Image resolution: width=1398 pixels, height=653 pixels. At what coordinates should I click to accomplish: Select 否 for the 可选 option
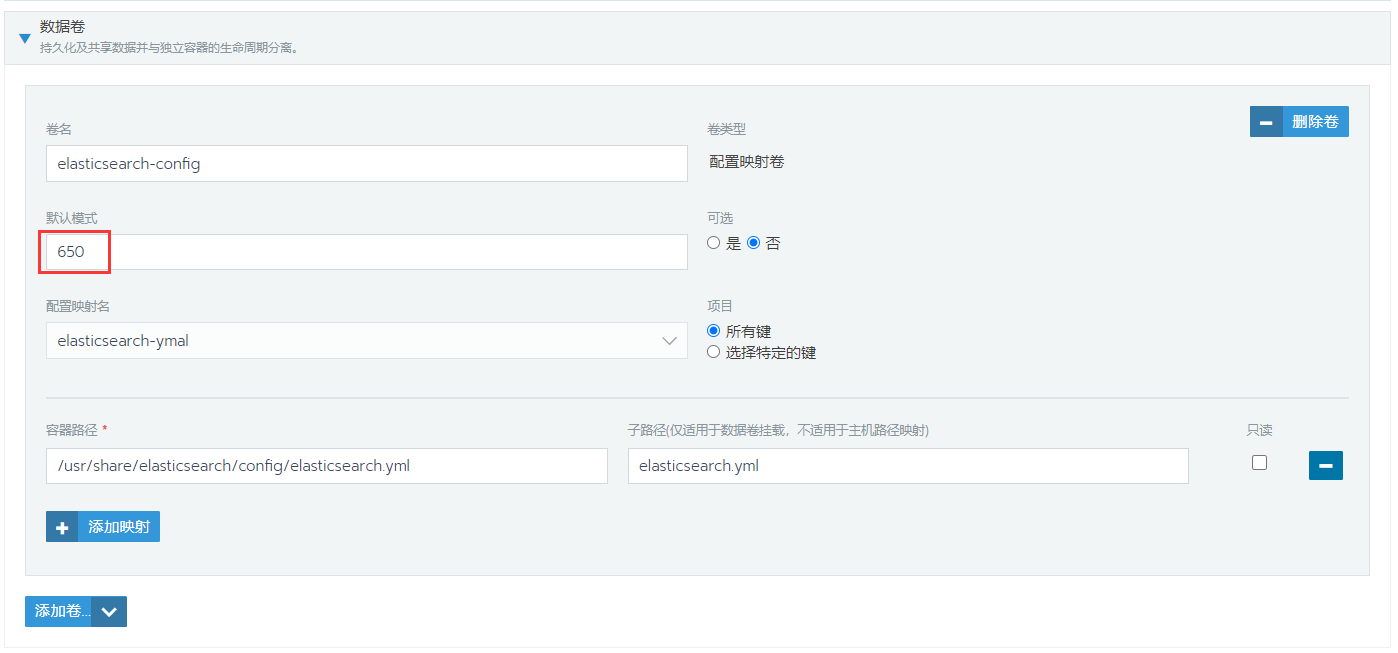point(754,243)
